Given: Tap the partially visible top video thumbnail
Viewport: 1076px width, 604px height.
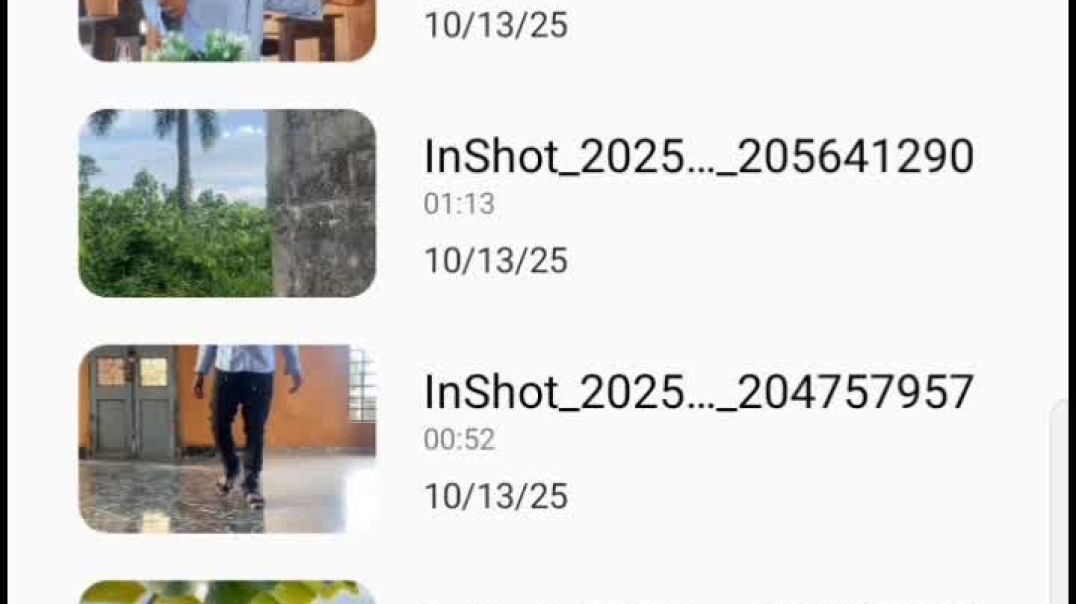Looking at the screenshot, I should coord(227,30).
